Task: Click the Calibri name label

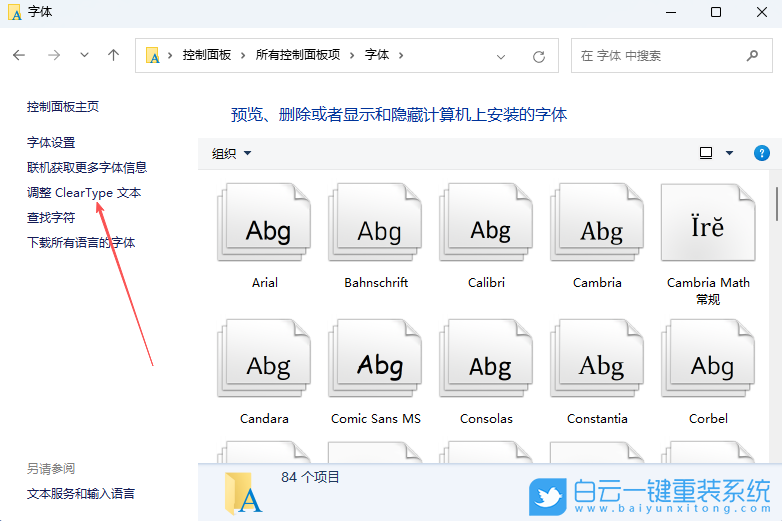Action: 486,283
